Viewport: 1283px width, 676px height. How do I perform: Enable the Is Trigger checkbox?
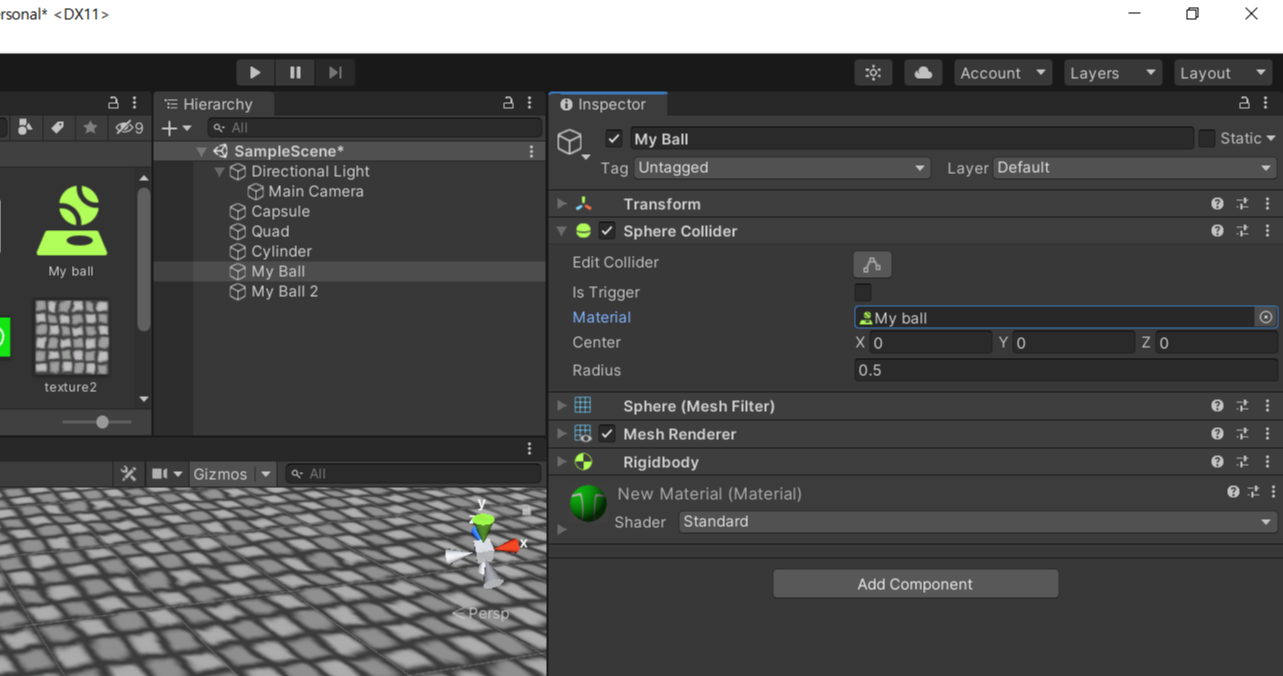863,292
